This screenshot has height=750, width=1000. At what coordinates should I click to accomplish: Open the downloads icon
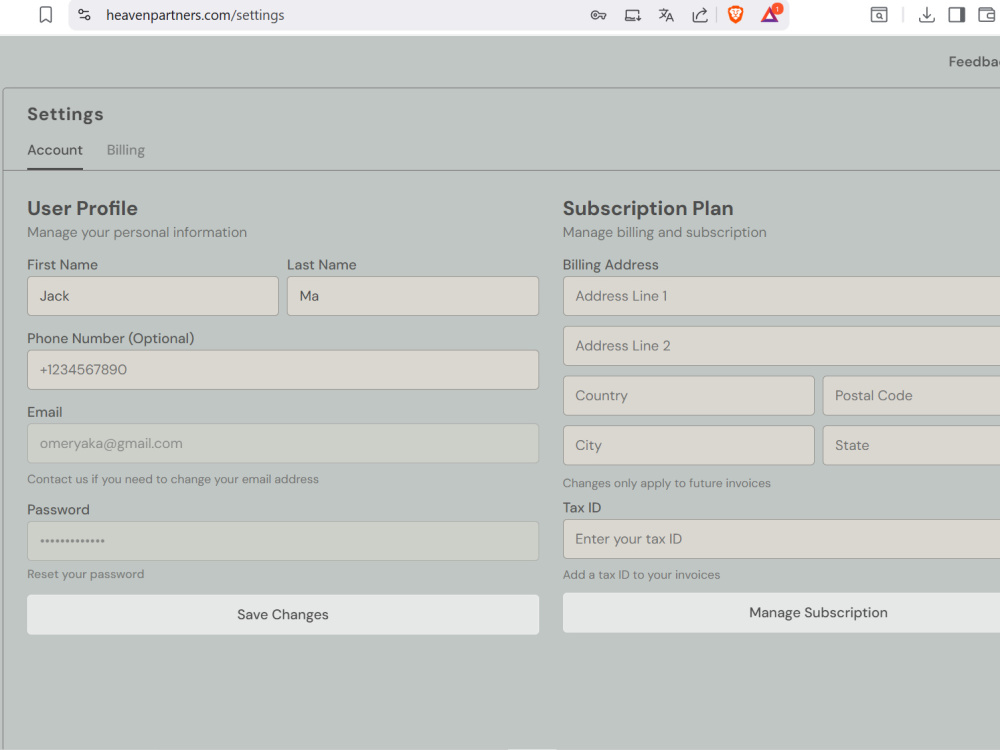927,15
